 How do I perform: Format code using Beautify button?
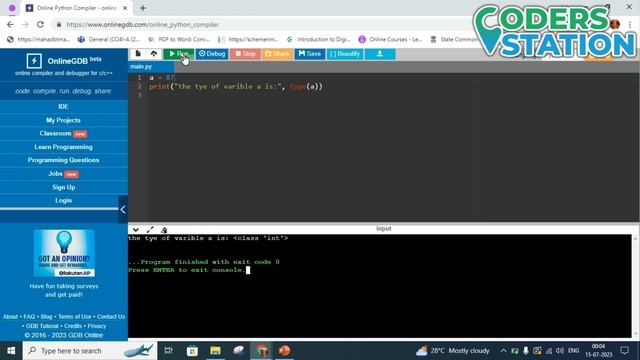click(x=345, y=54)
